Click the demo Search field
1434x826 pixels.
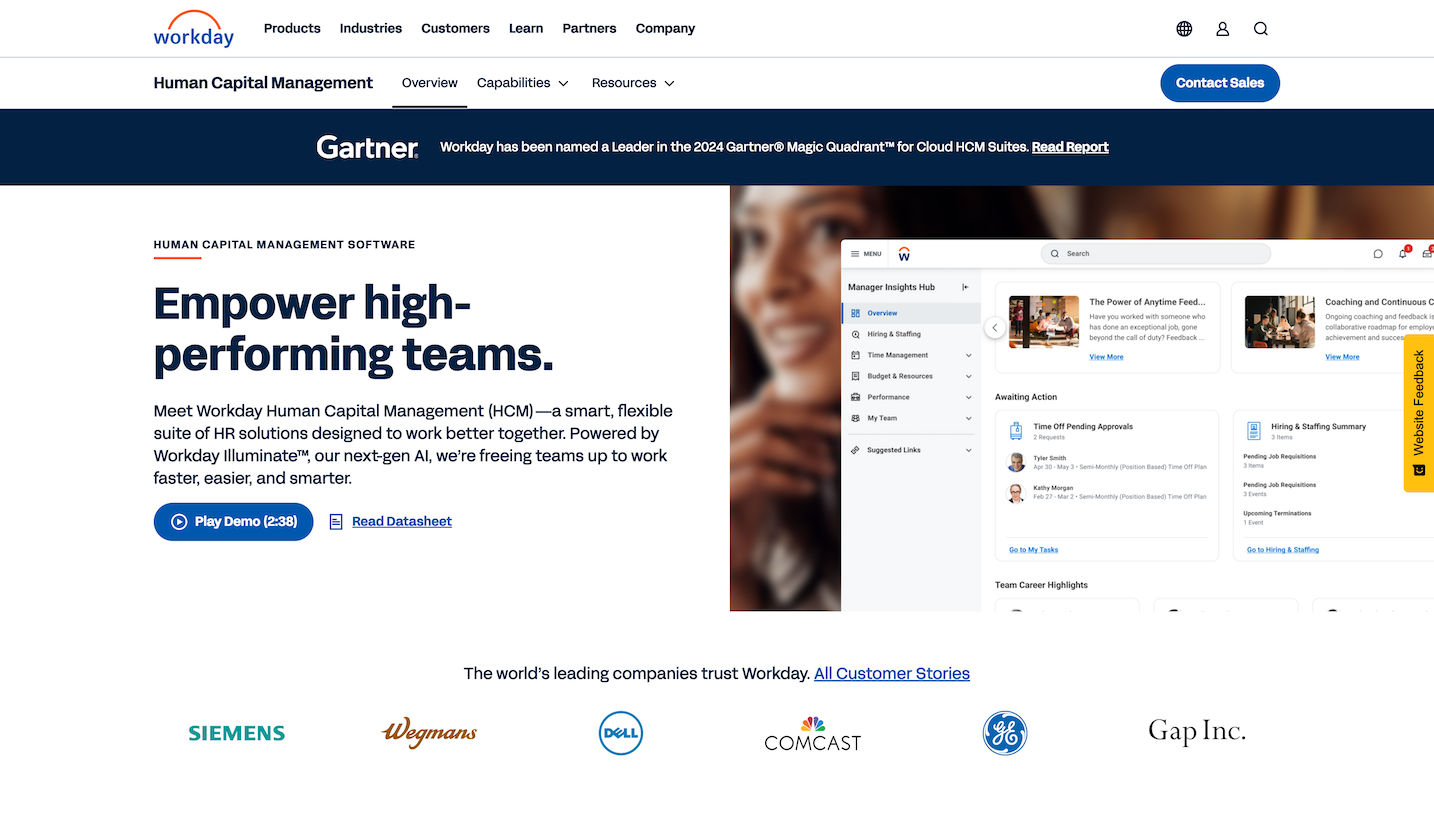click(x=1156, y=254)
